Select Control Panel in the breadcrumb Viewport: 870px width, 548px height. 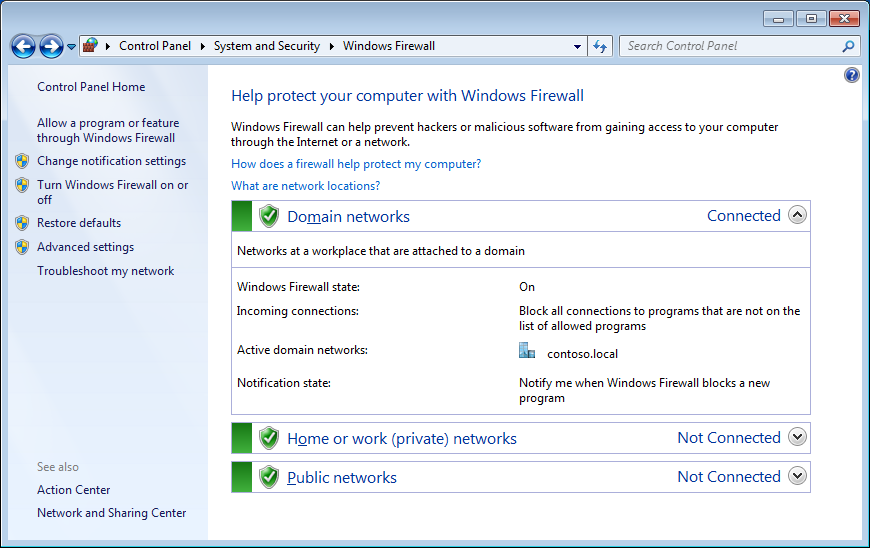click(154, 46)
